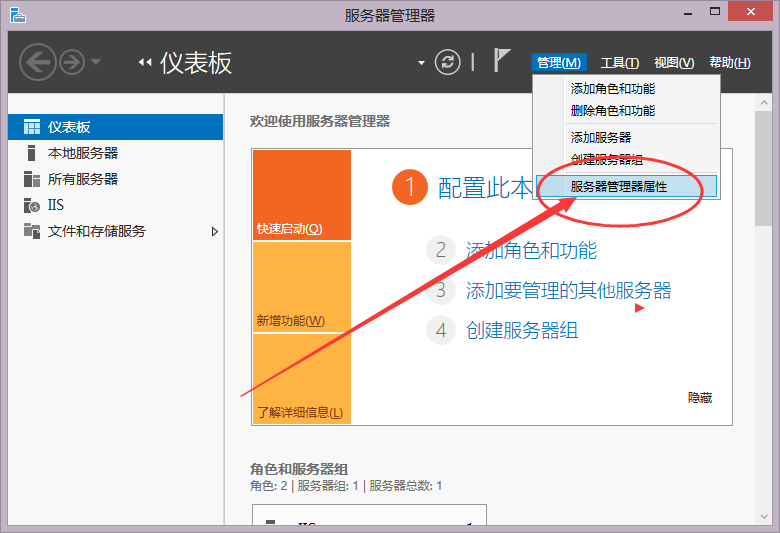
Task: Click 添加要管理的其他服务器 link
Action: [569, 291]
